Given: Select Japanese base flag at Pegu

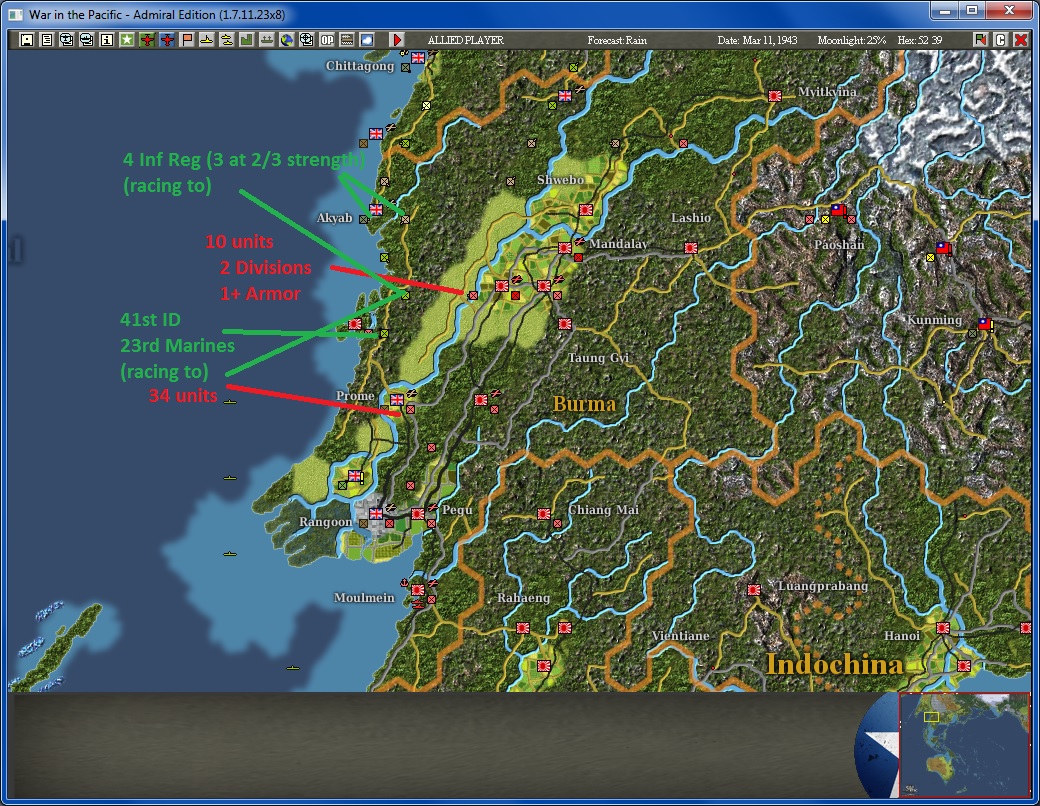Looking at the screenshot, I should [x=417, y=513].
